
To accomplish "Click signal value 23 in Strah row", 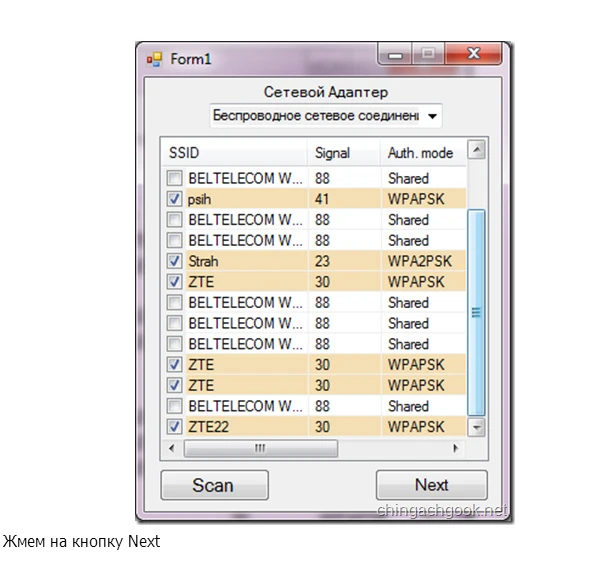I will pos(322,261).
